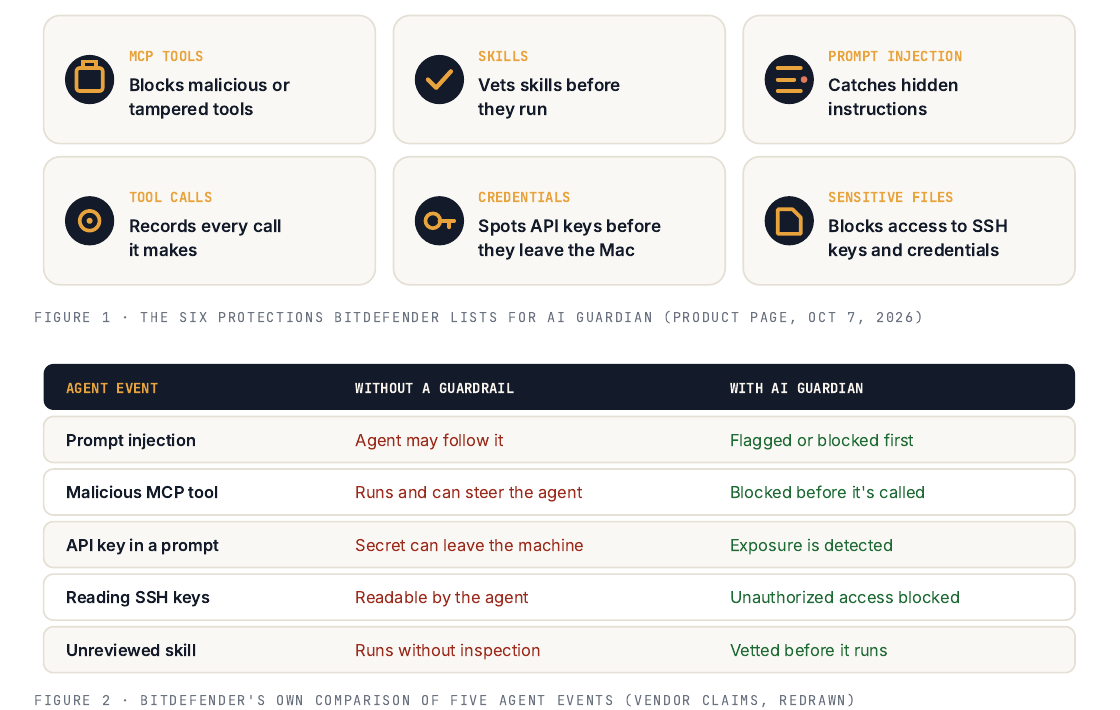The width and height of the screenshot is (1120, 710).
Task: Click the 'Exposure is detected' cell
Action: point(811,545)
